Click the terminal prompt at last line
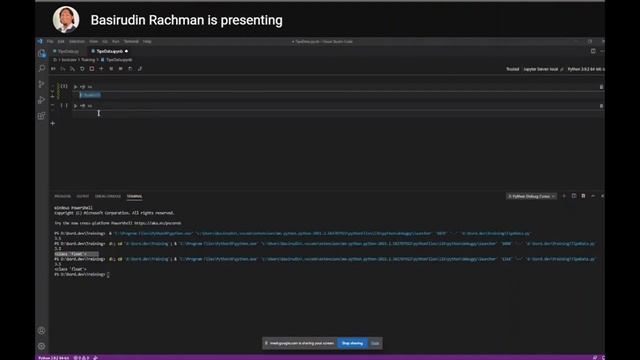The height and width of the screenshot is (360, 640). (82, 275)
